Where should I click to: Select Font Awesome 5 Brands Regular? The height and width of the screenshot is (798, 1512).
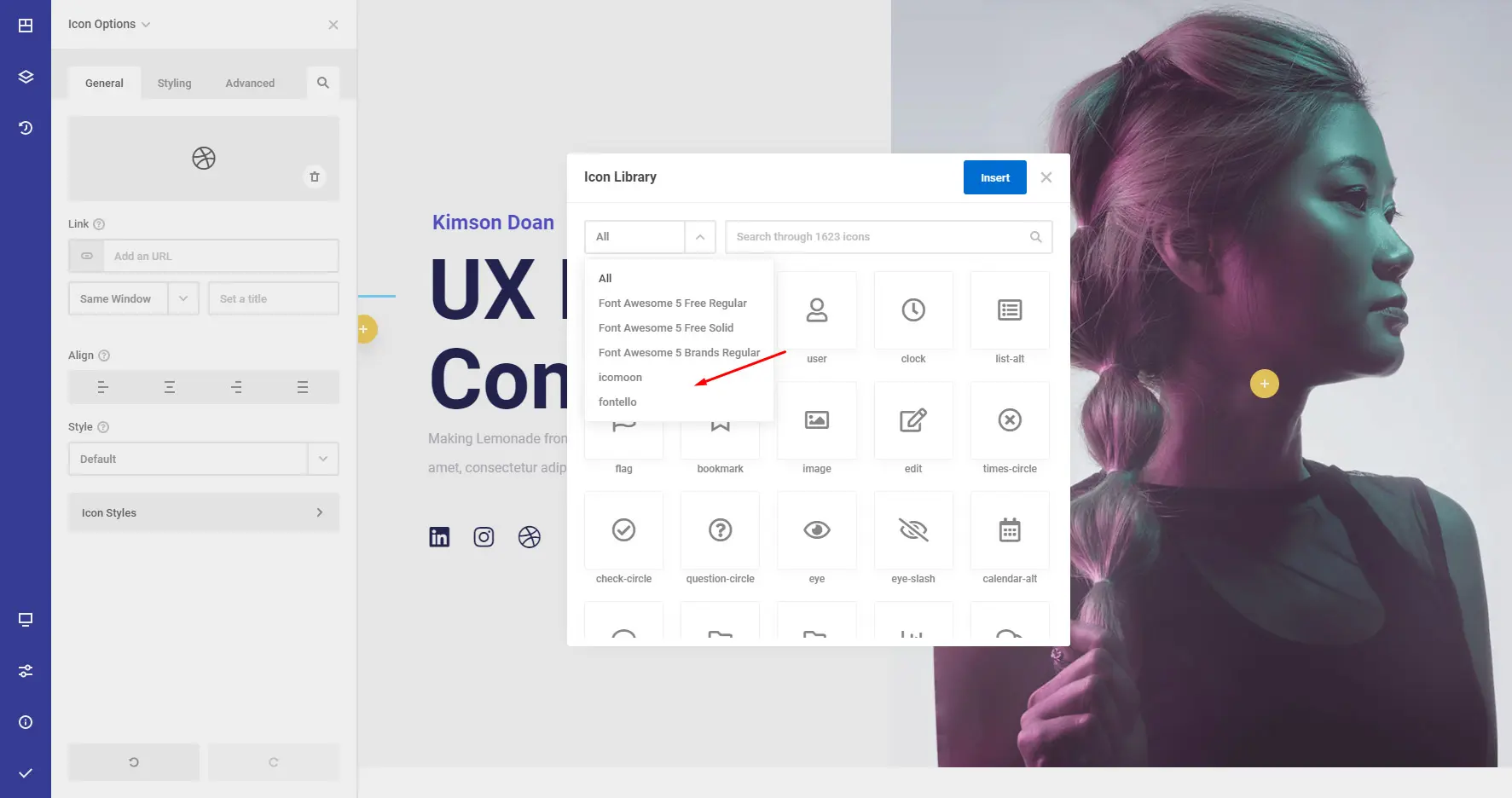click(679, 352)
